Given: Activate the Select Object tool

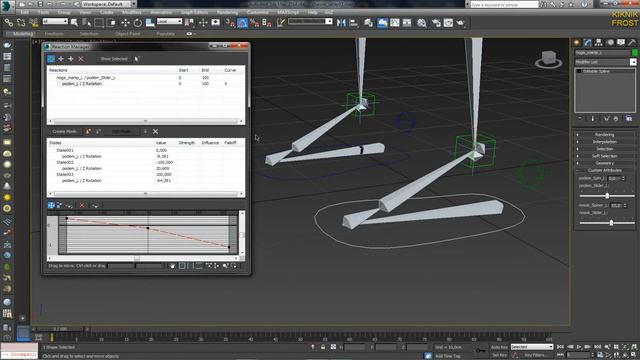Looking at the screenshot, I should pos(74,23).
